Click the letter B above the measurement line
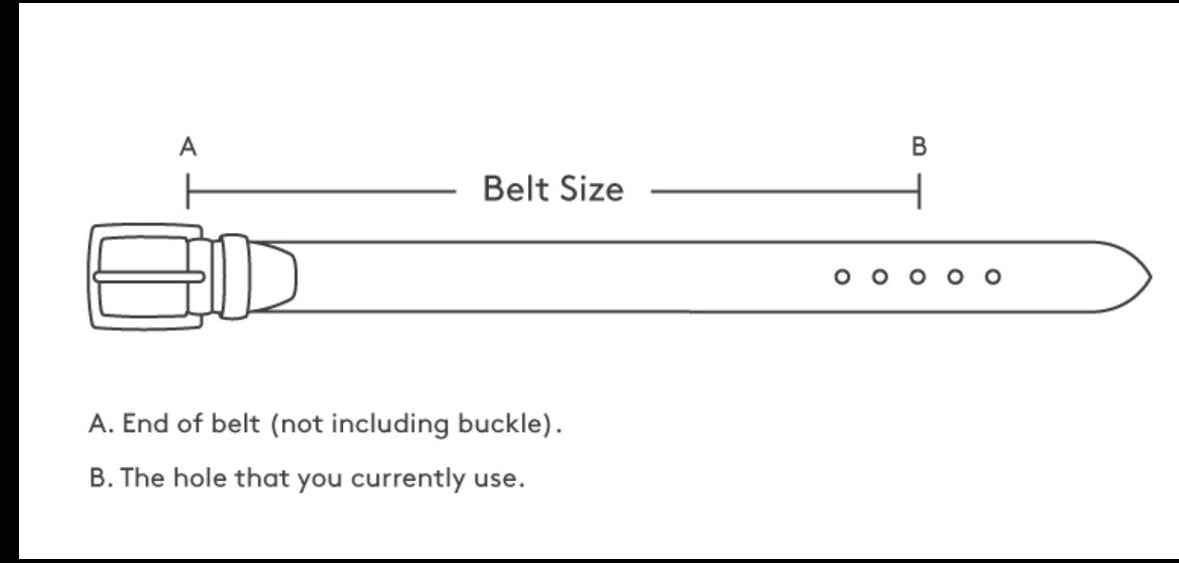 click(x=919, y=148)
